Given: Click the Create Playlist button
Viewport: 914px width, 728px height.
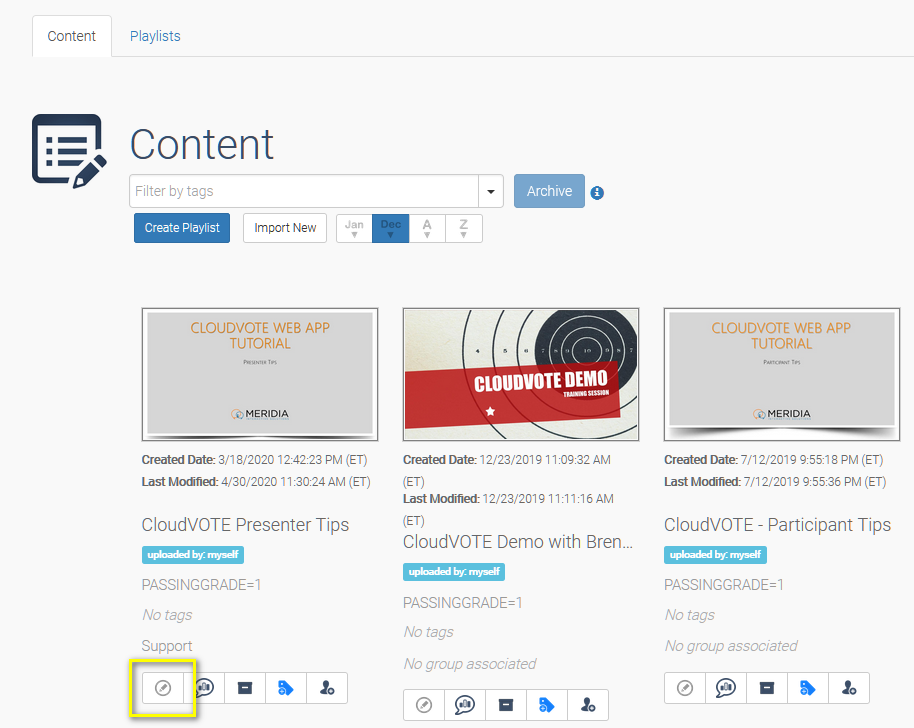Looking at the screenshot, I should 182,228.
